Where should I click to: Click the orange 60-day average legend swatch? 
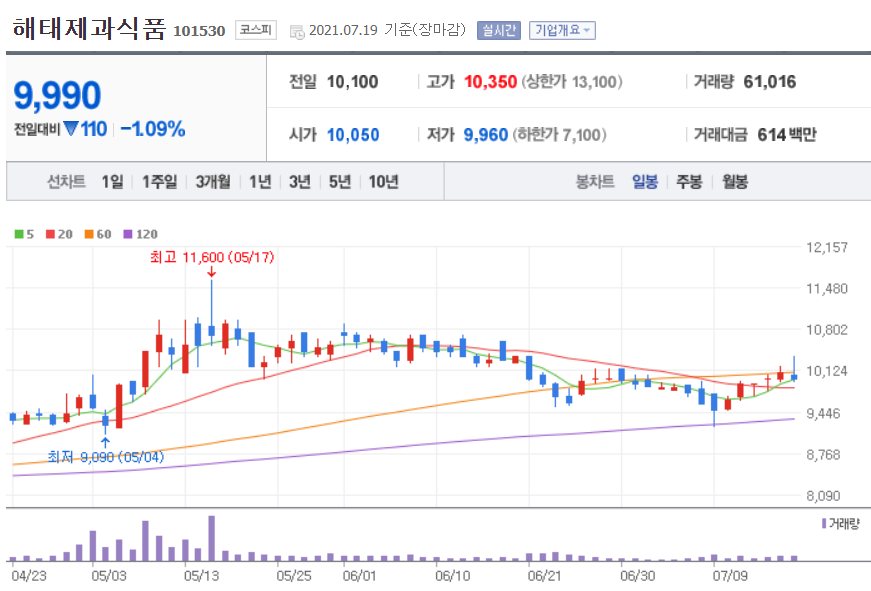pos(89,234)
